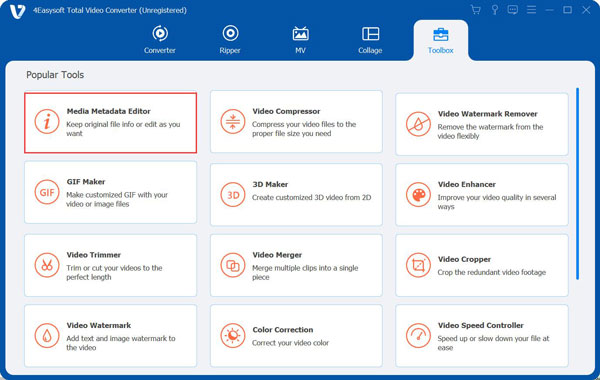Open Media Metadata Editor title text
The height and width of the screenshot is (380, 600).
[x=108, y=111]
